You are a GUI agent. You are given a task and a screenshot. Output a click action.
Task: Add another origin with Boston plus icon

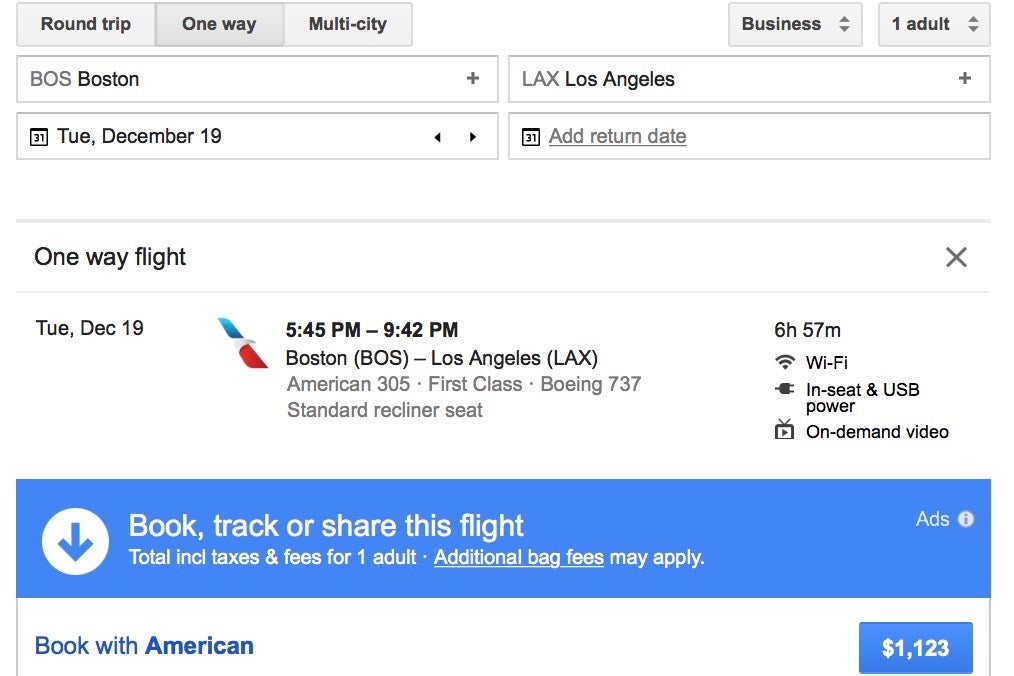pyautogui.click(x=473, y=79)
